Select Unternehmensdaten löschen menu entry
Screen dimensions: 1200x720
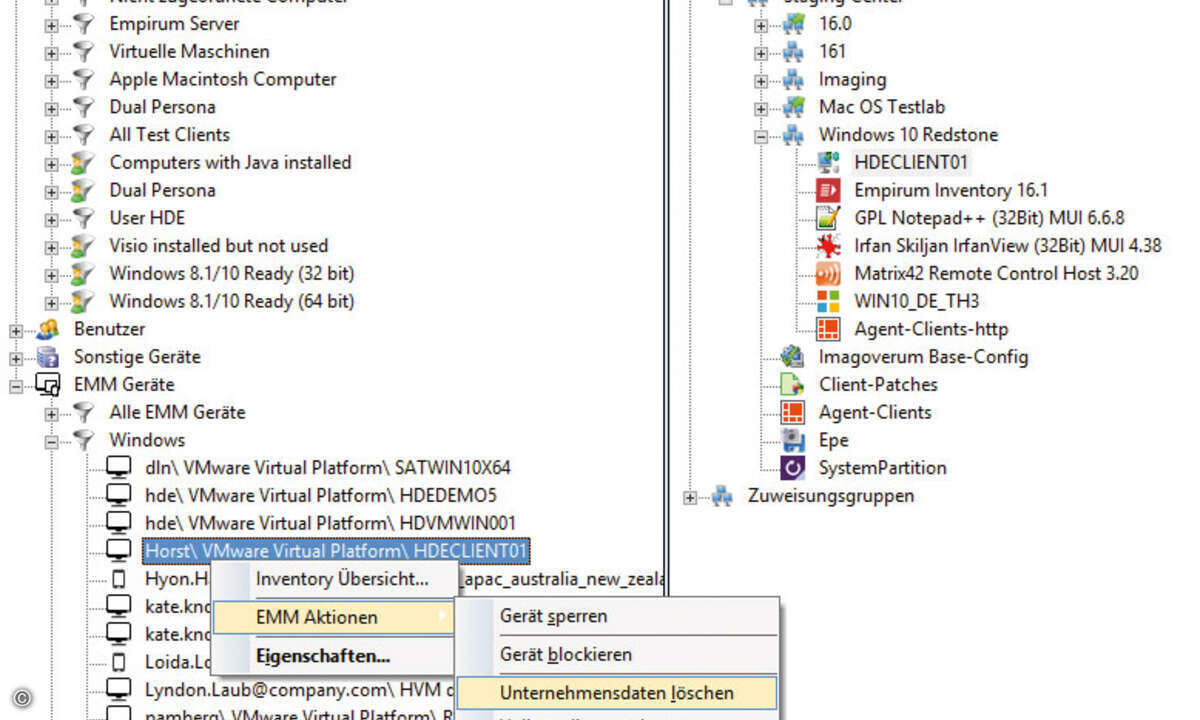tap(617, 693)
